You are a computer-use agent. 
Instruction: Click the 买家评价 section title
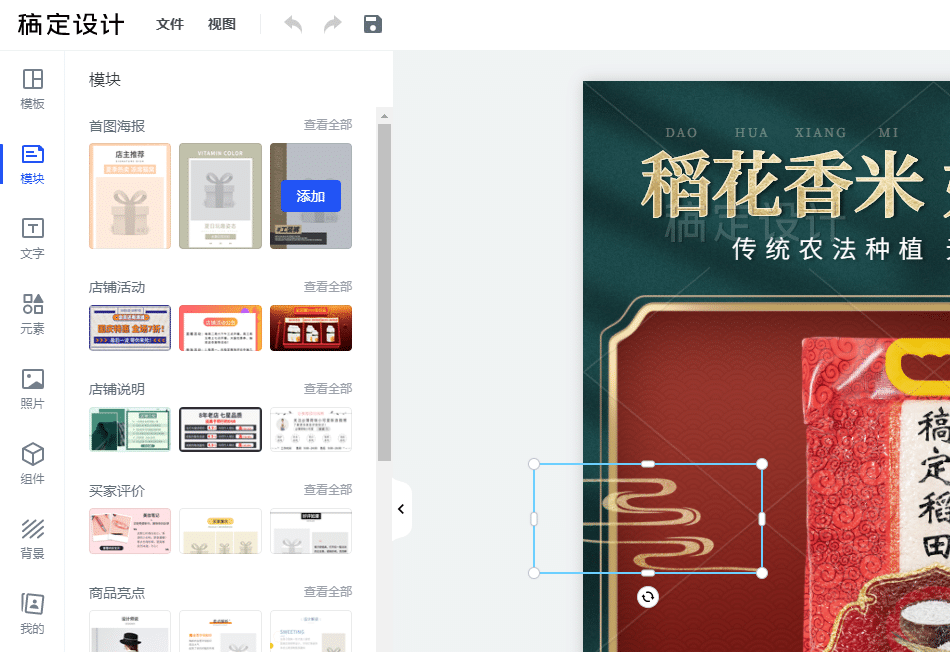(117, 491)
